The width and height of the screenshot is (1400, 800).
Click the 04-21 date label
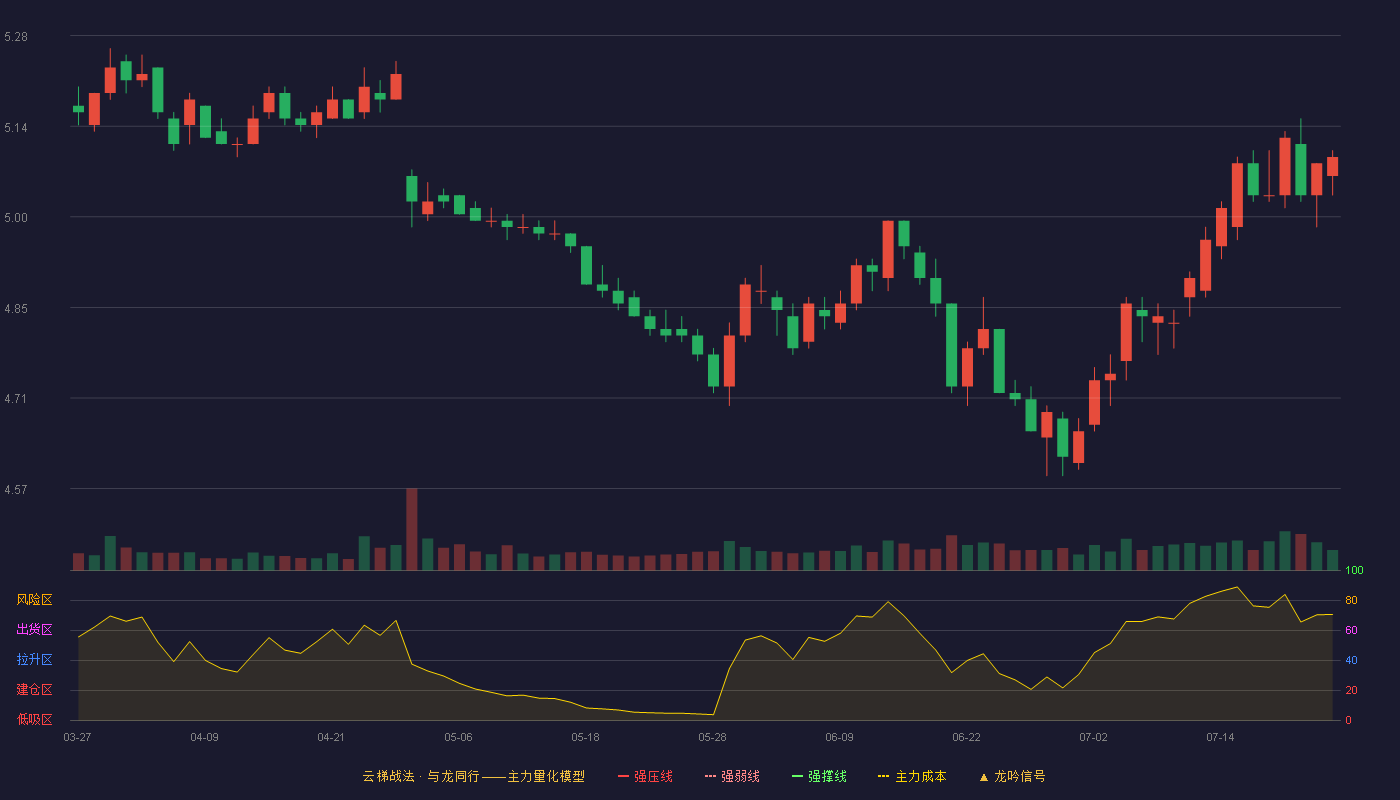pos(331,737)
